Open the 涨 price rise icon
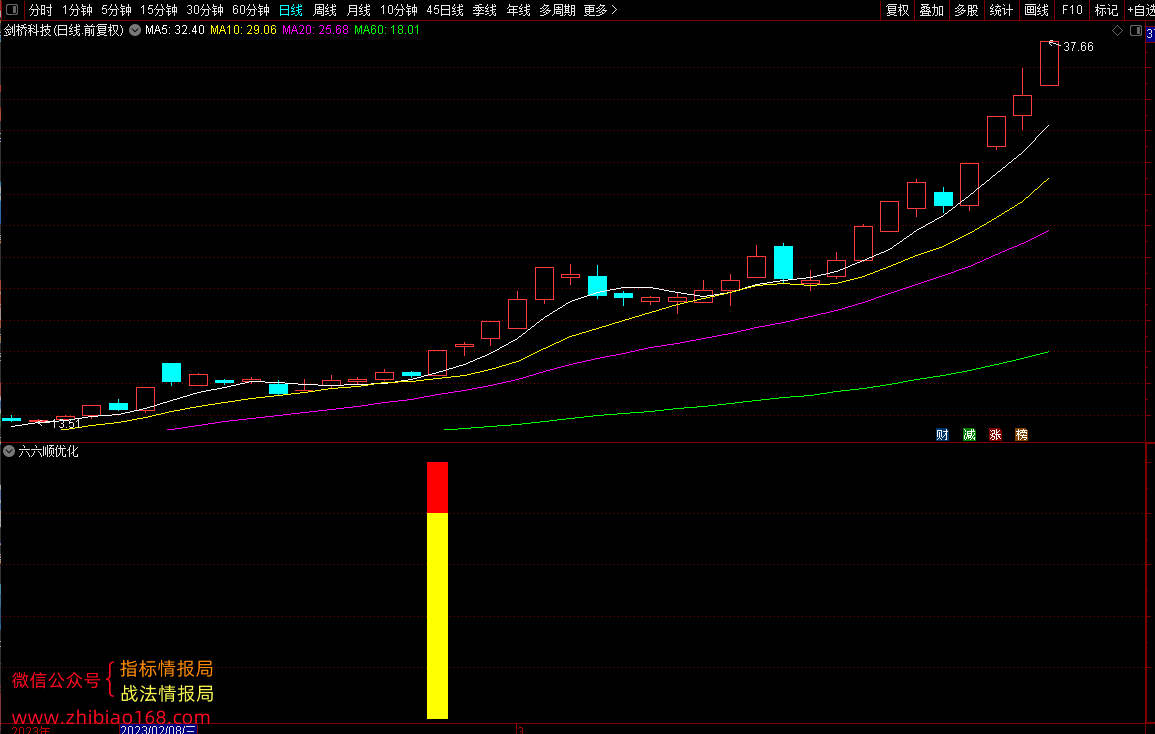Image resolution: width=1155 pixels, height=734 pixels. [x=995, y=435]
